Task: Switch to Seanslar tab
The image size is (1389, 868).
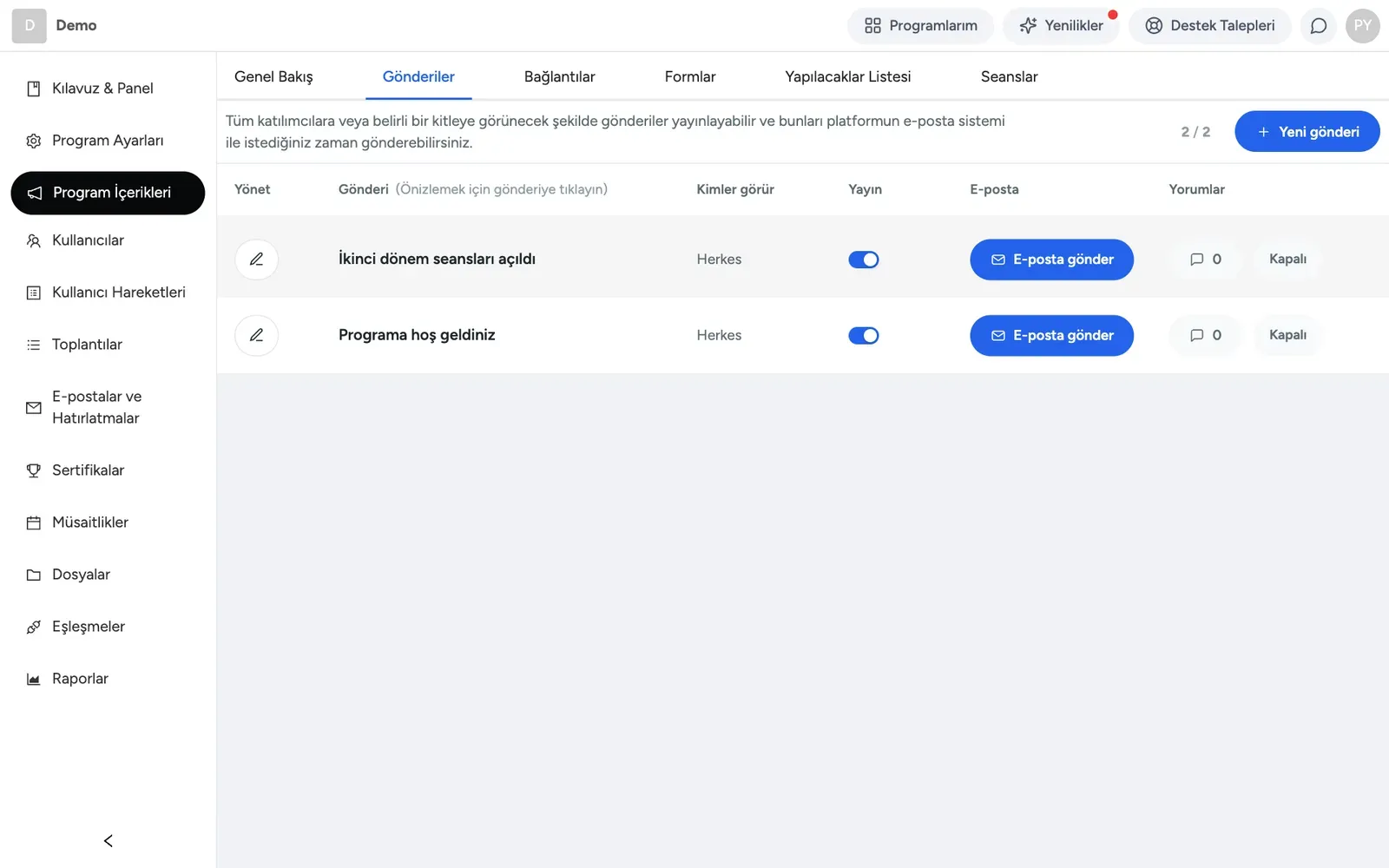Action: (1009, 76)
